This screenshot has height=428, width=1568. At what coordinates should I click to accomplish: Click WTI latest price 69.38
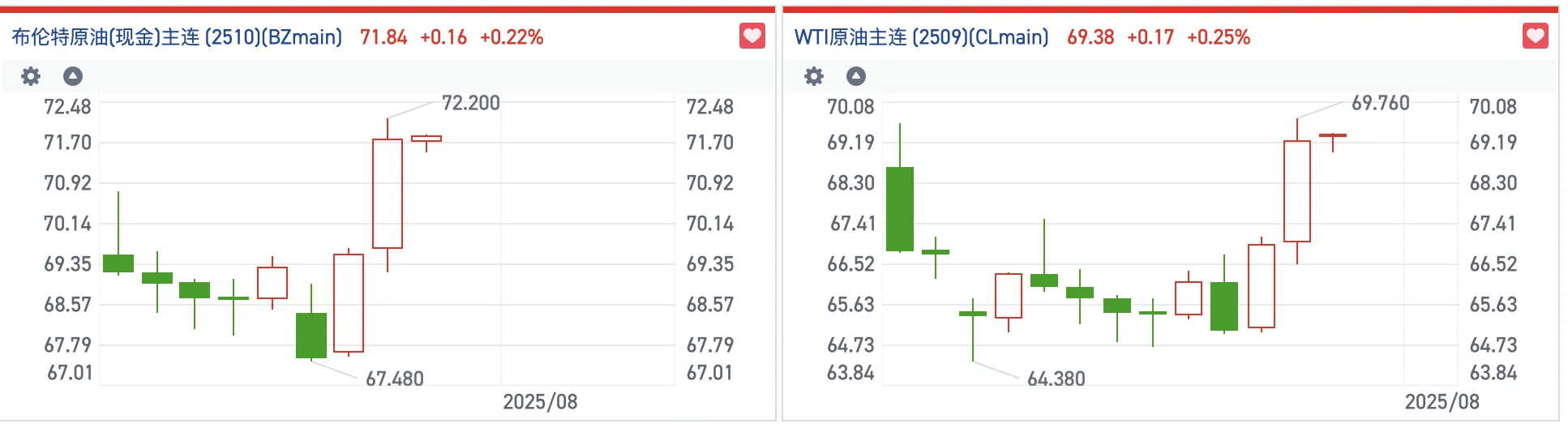coord(1090,37)
